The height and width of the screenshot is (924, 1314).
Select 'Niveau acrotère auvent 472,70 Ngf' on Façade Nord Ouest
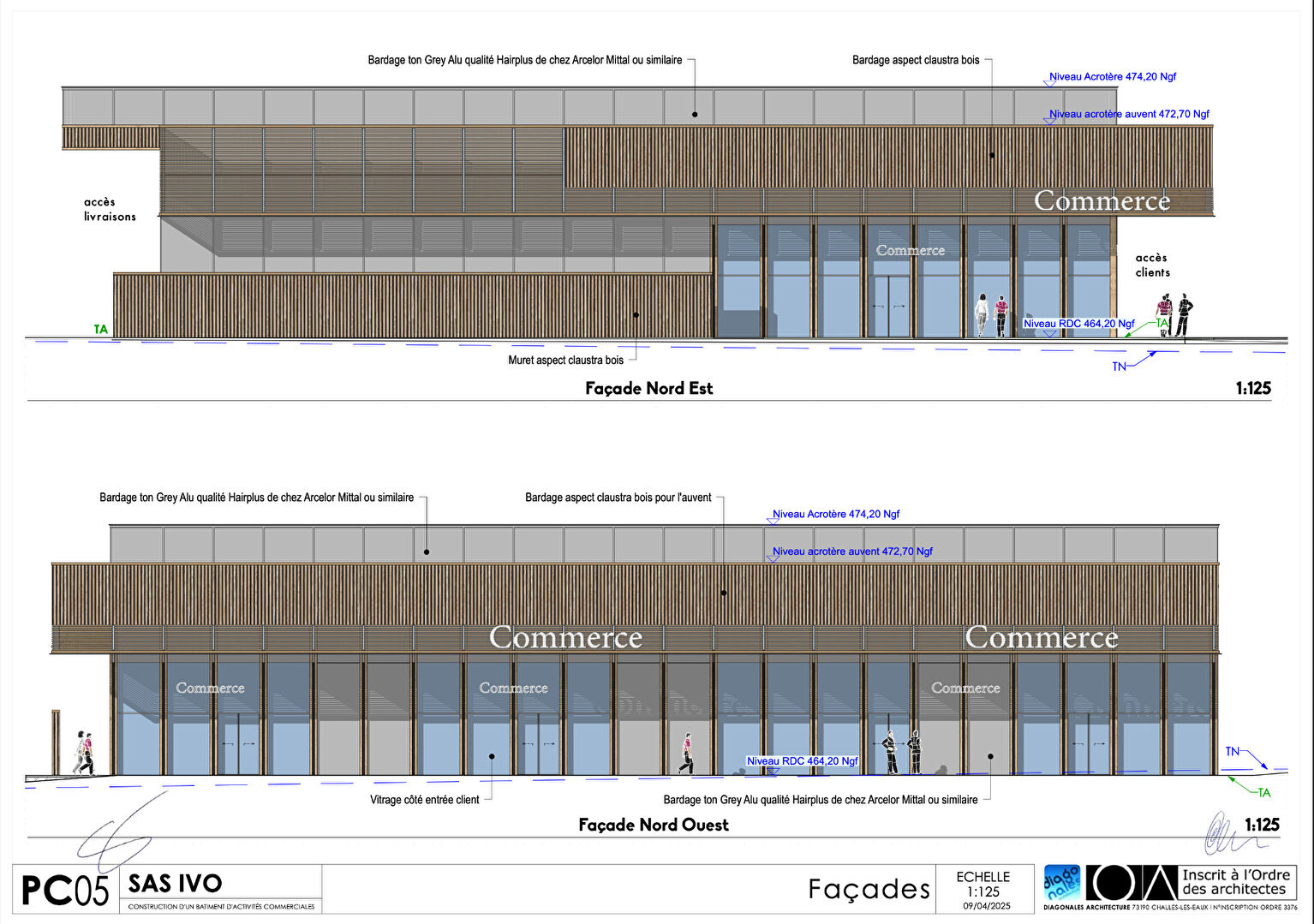pyautogui.click(x=852, y=551)
